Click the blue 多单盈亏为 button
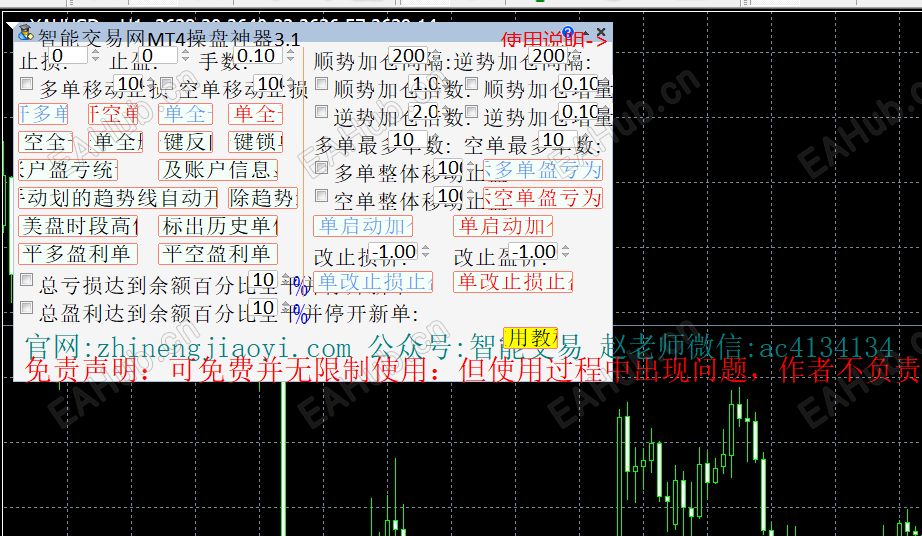922x536 pixels. 543,170
